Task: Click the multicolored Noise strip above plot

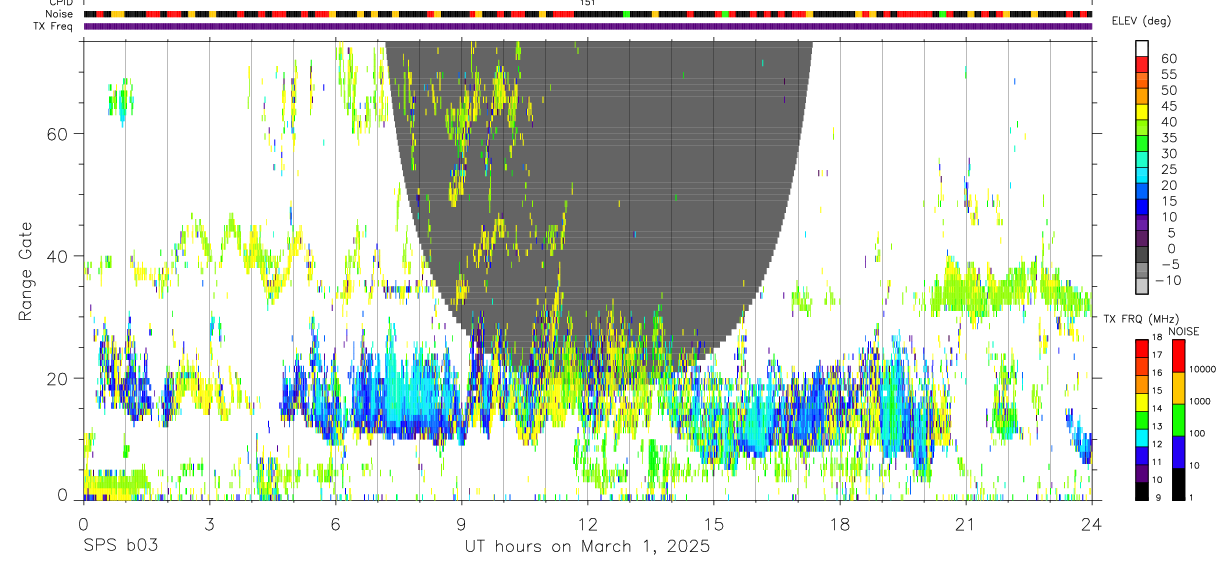Action: coord(587,14)
